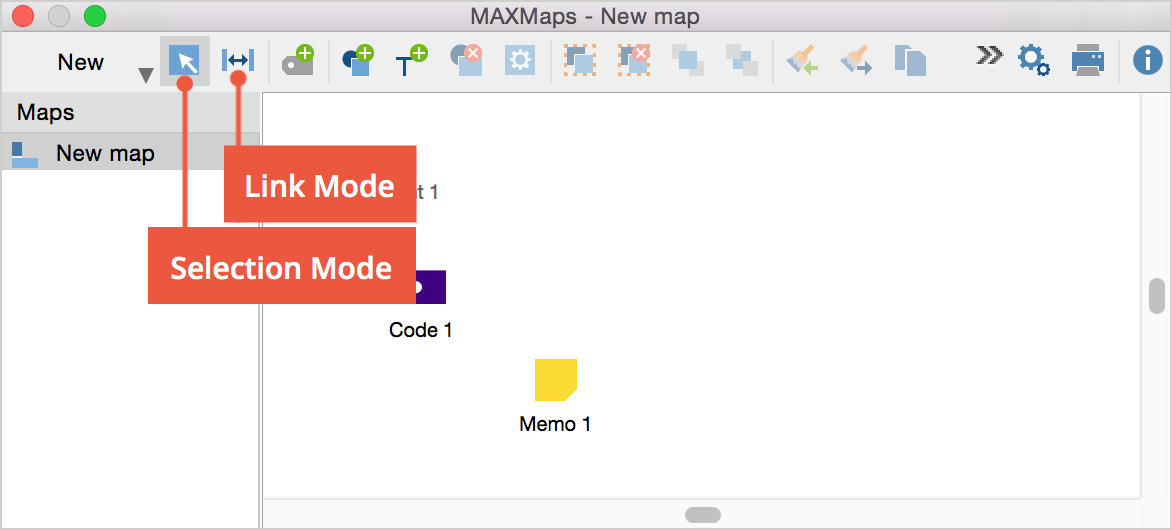Open object properties gear icon

point(519,61)
